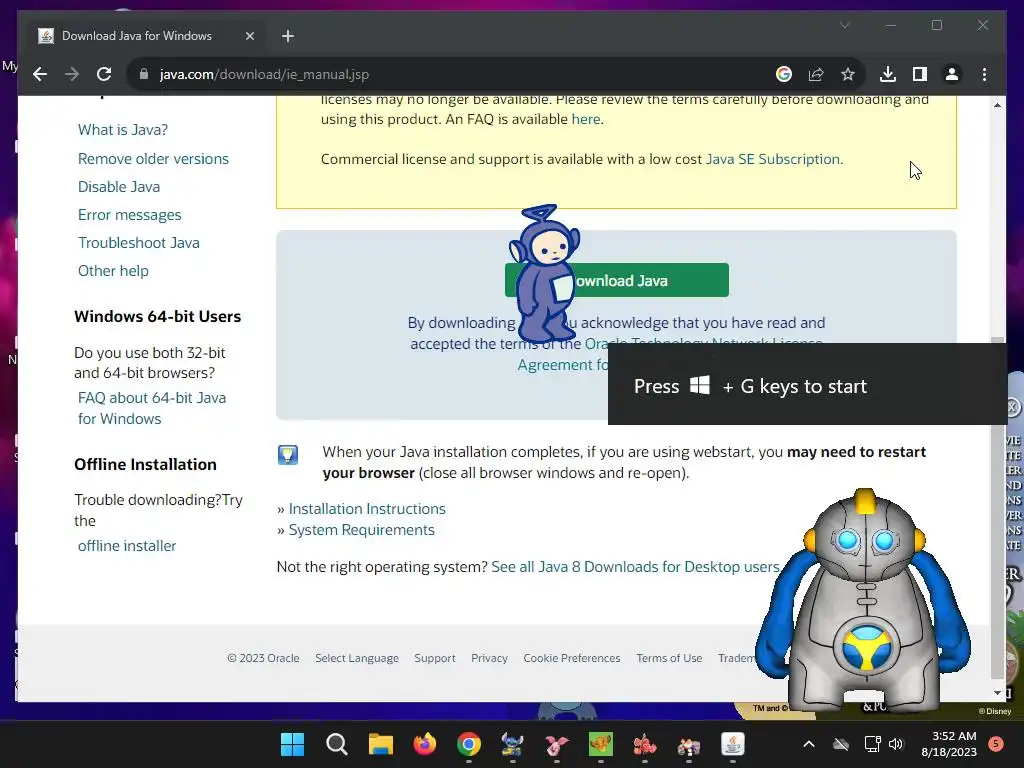Toggle the Chrome side panel
The width and height of the screenshot is (1024, 768).
pyautogui.click(x=920, y=74)
